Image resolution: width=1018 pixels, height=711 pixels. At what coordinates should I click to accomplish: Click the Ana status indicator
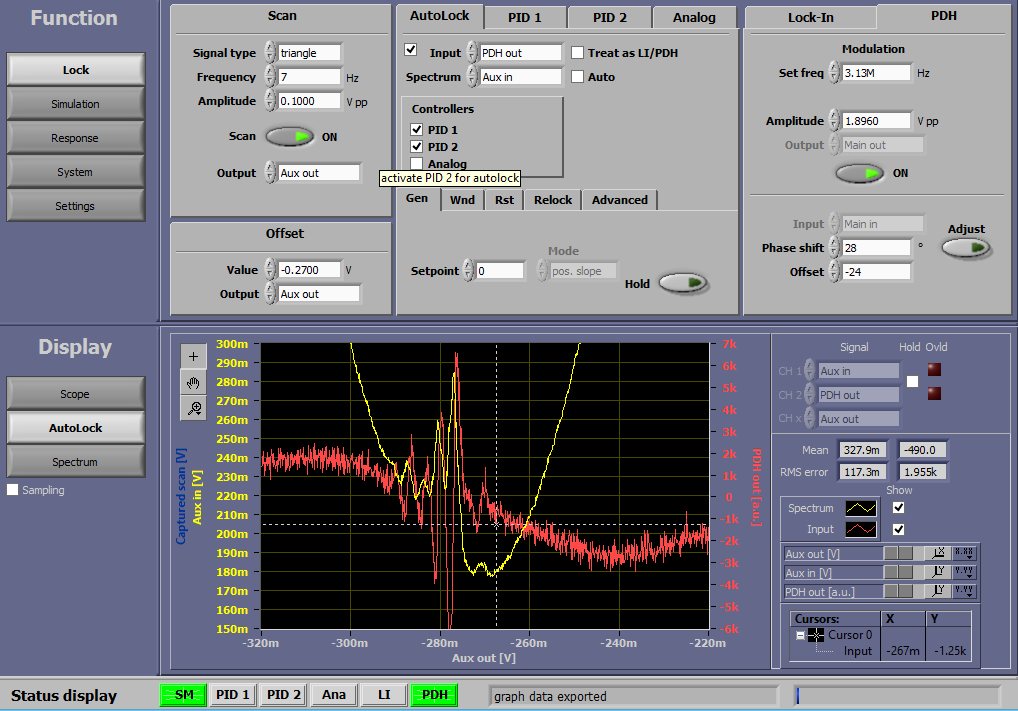(334, 695)
